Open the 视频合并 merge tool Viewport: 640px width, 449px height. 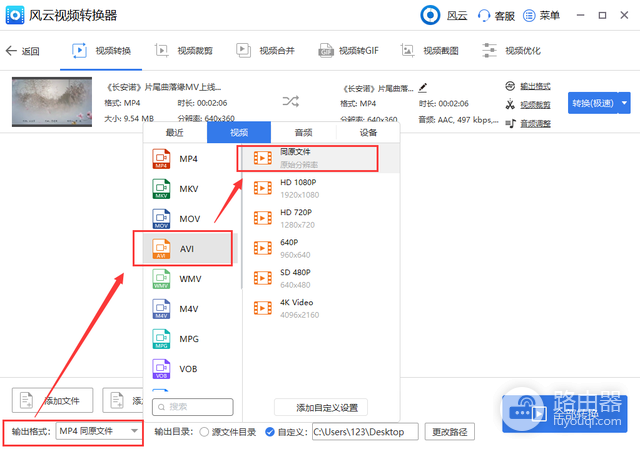point(265,51)
